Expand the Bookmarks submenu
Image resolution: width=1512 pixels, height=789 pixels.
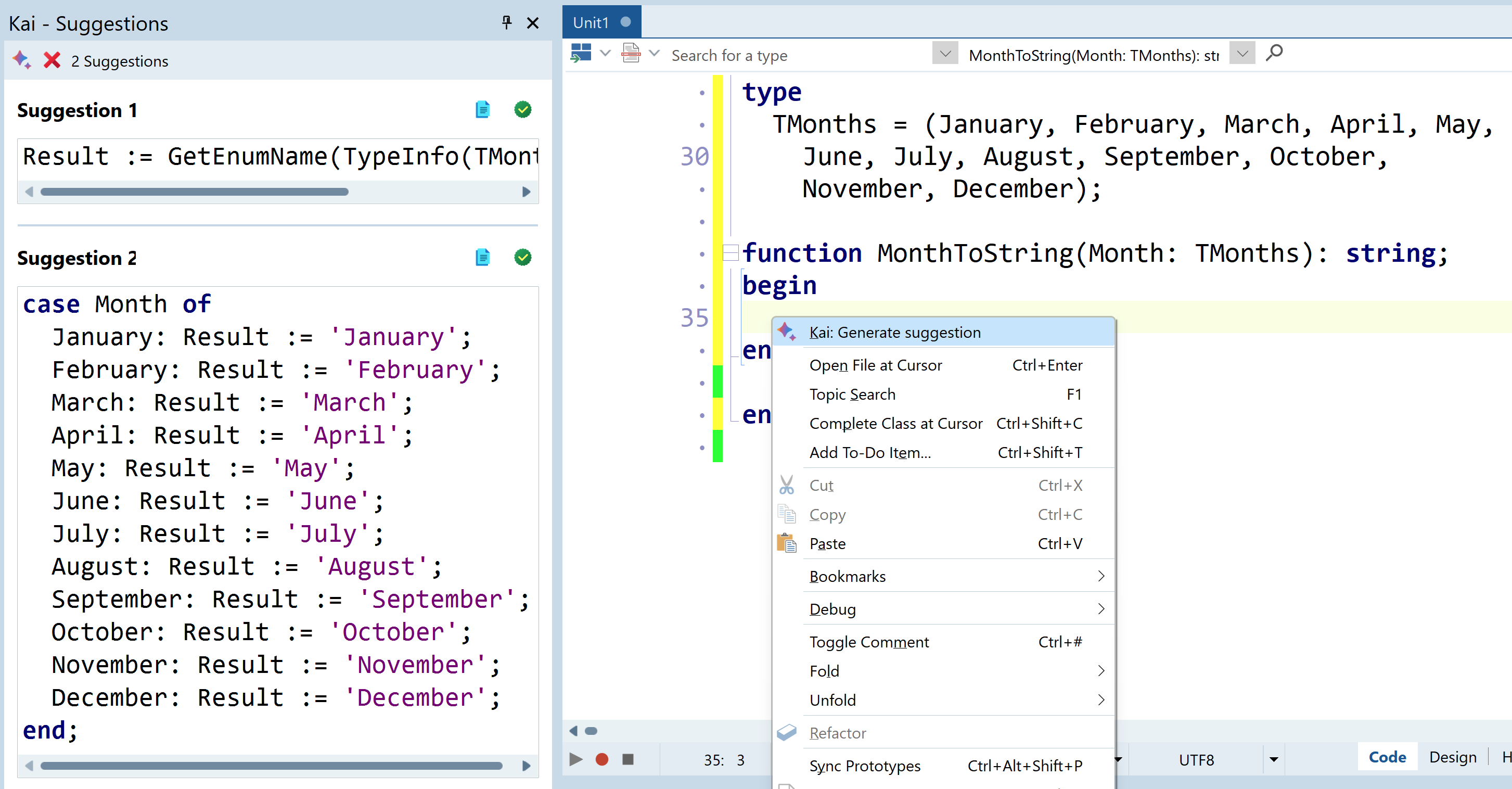coord(944,577)
